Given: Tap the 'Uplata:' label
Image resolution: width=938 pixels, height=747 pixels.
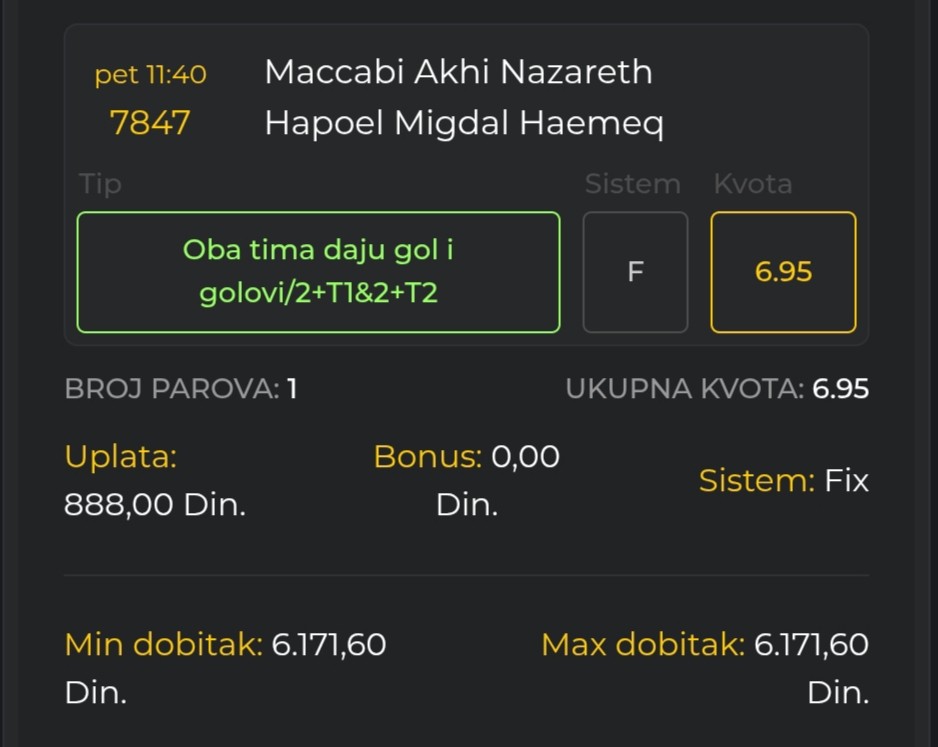Looking at the screenshot, I should coord(120,457).
